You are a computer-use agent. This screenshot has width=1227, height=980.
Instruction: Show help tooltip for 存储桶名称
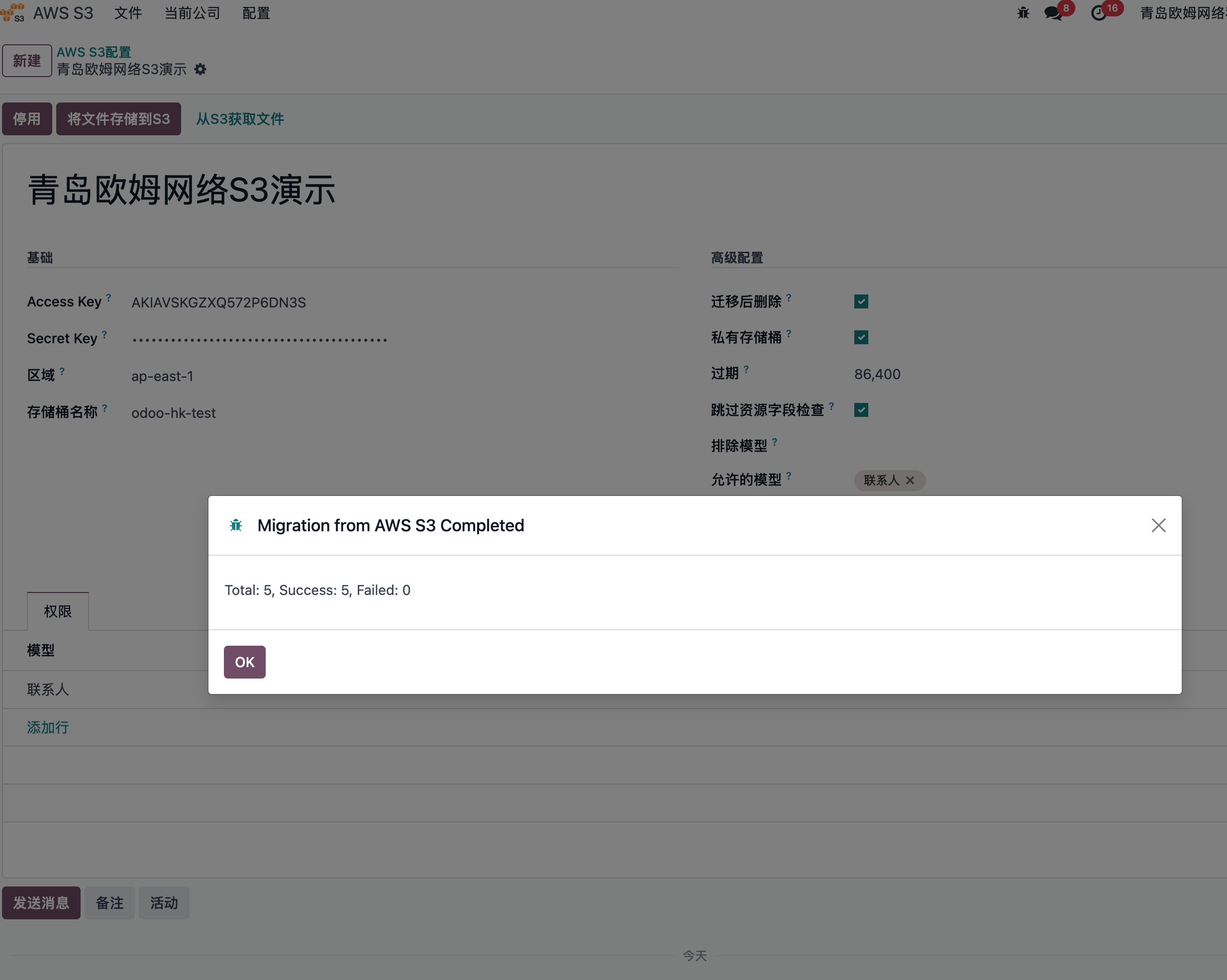coord(104,407)
